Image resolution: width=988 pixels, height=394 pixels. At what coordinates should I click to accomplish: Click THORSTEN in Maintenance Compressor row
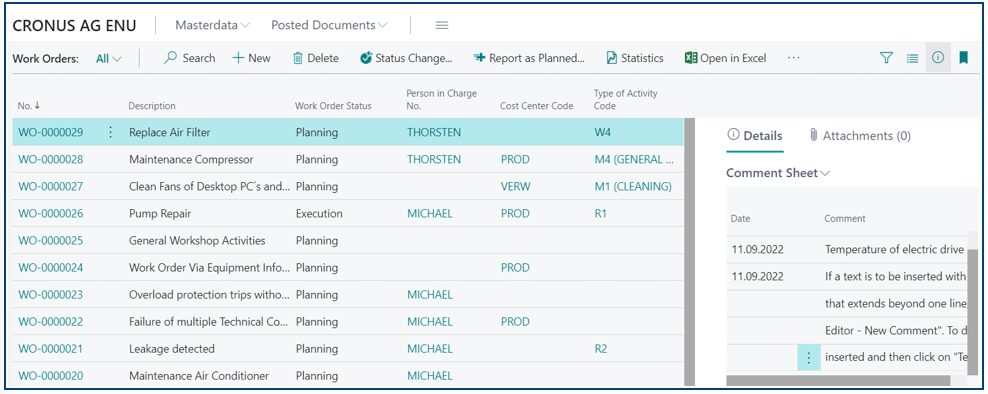434,159
